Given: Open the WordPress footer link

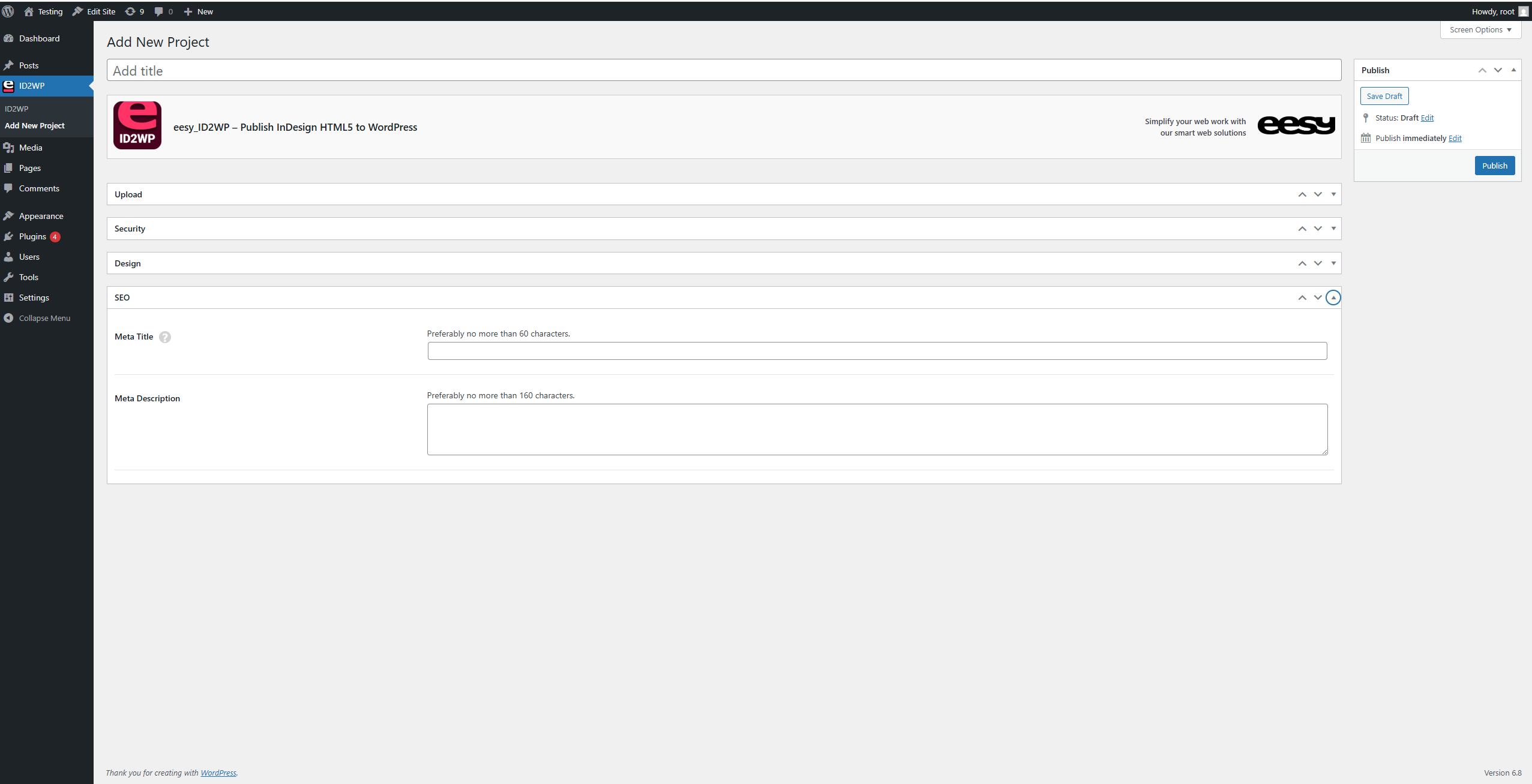Looking at the screenshot, I should [x=218, y=773].
